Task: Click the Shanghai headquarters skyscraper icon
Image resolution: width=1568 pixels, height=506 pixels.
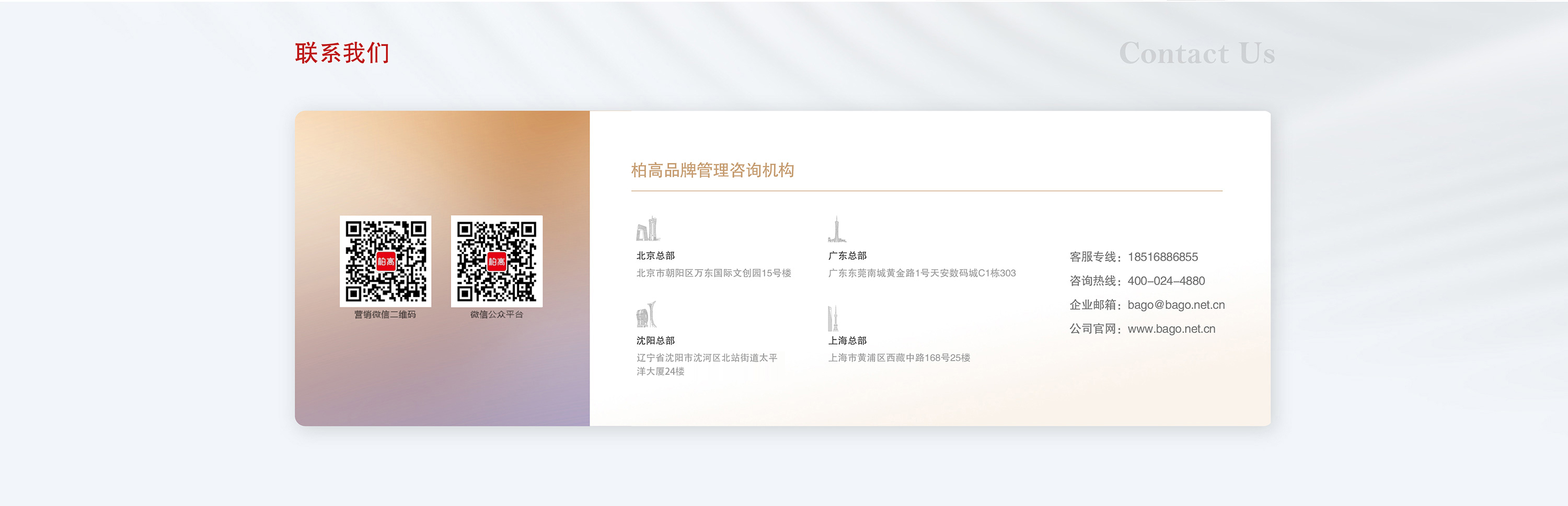Action: [833, 318]
